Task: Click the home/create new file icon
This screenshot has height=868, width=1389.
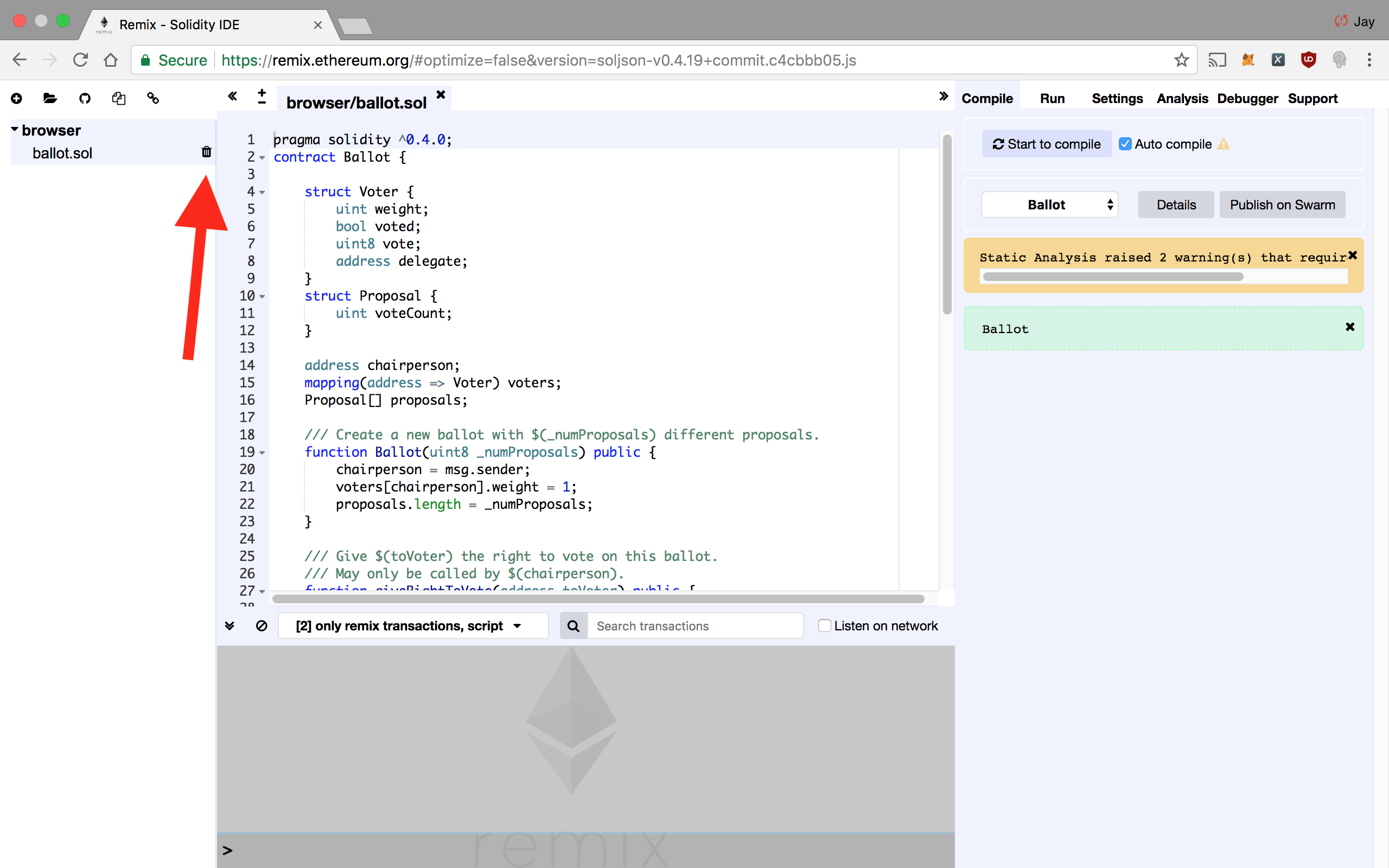Action: (16, 98)
